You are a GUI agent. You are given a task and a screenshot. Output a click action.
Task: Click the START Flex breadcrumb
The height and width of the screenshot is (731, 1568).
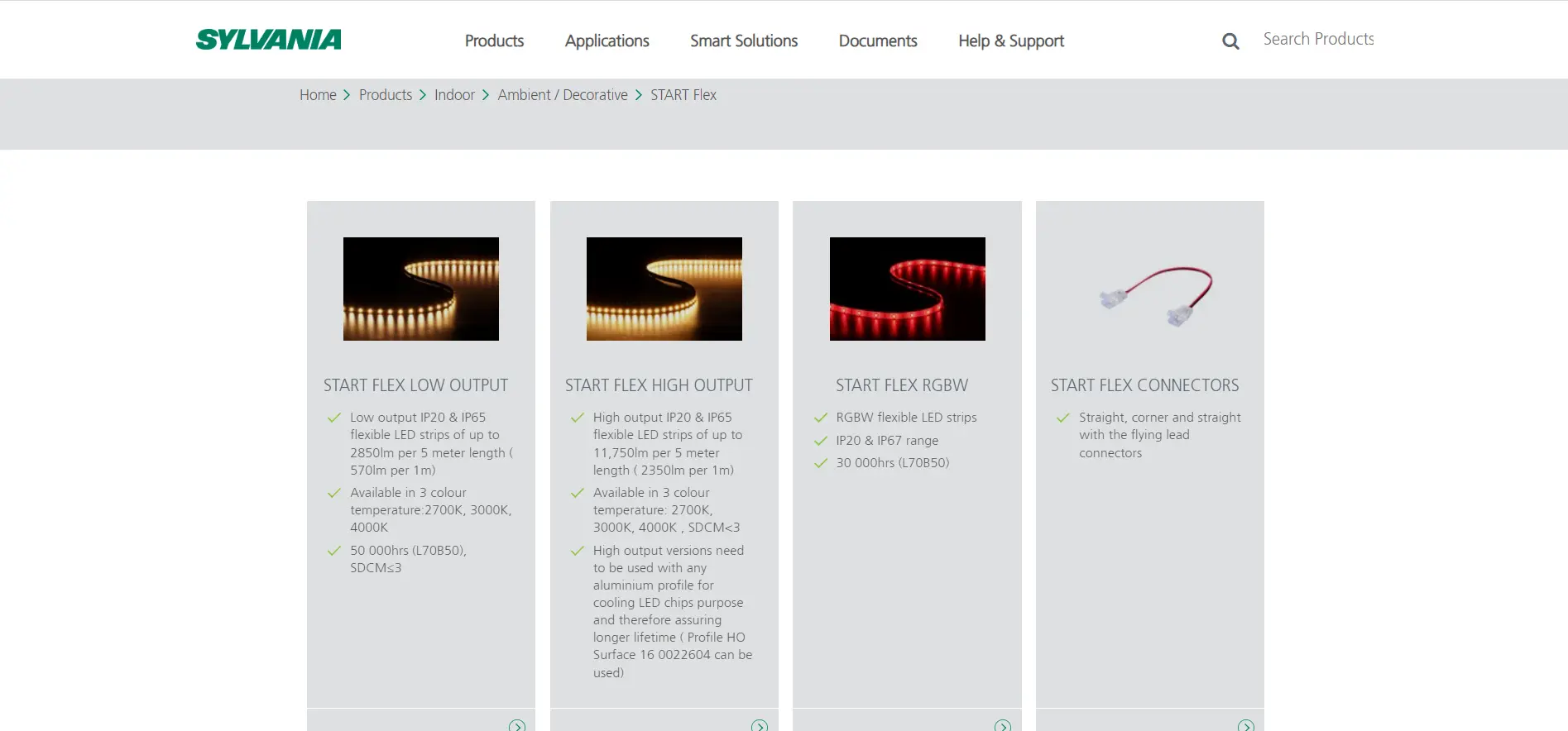point(683,95)
